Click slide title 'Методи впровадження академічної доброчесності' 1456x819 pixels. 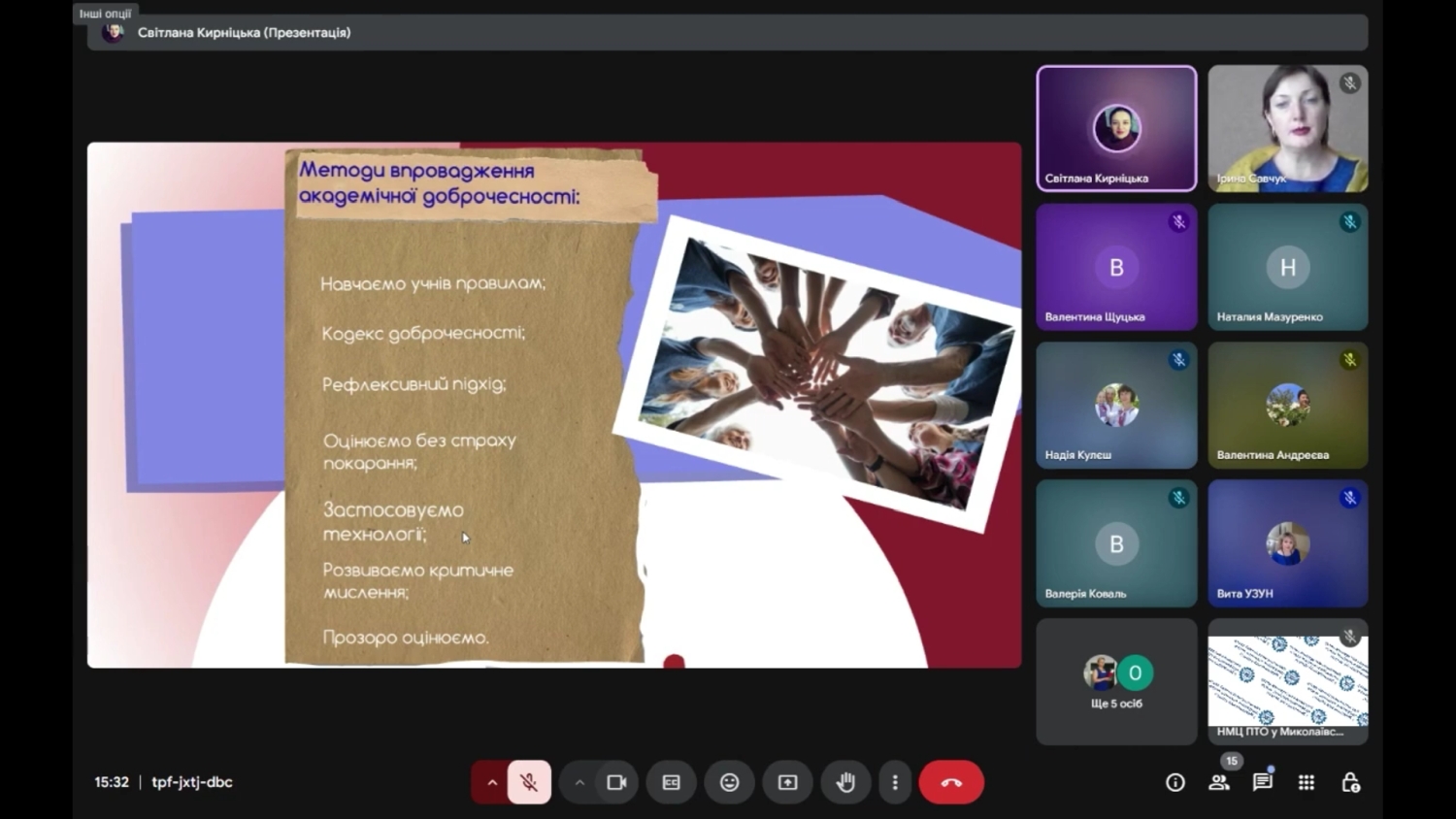pyautogui.click(x=439, y=183)
